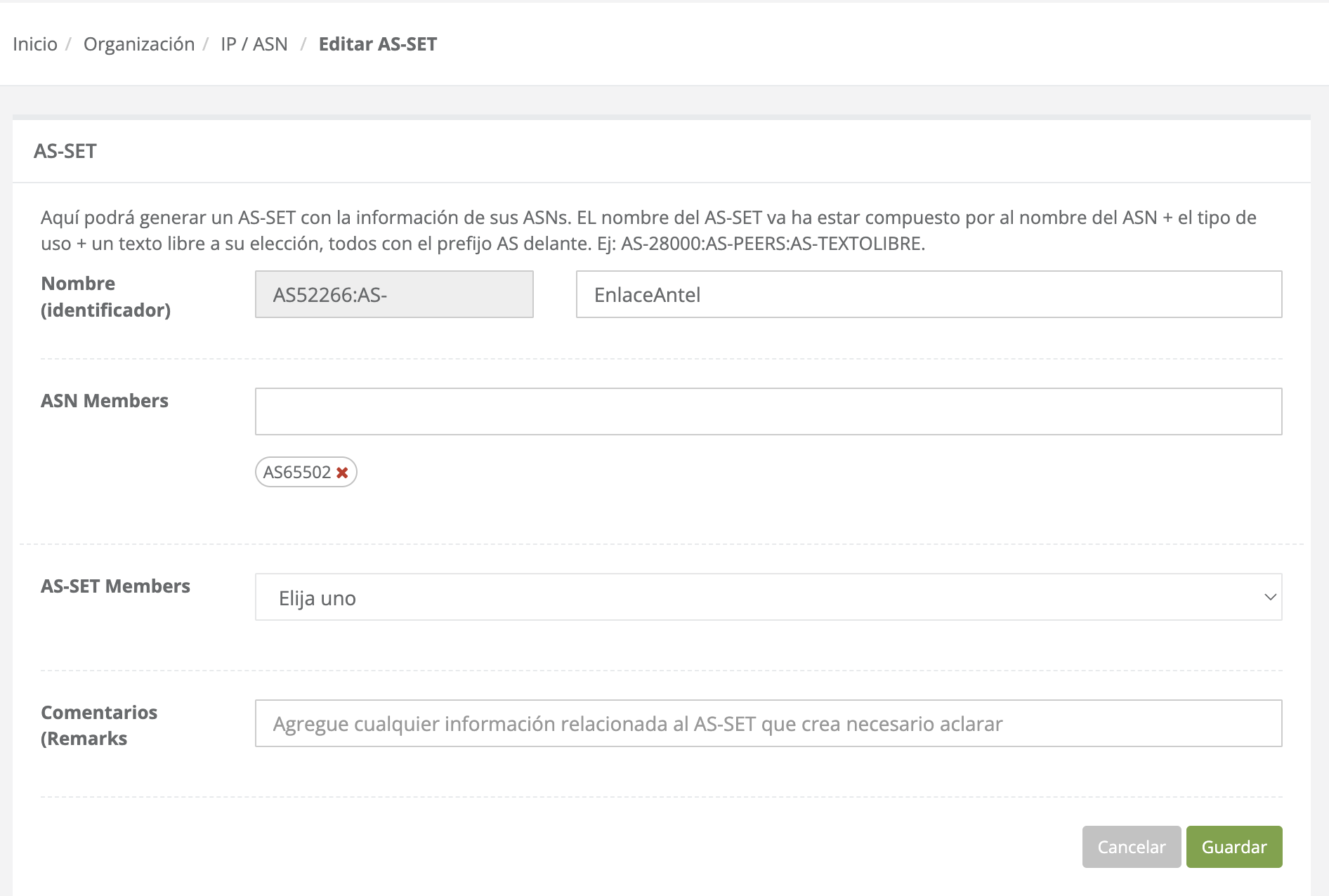Click into the empty ASN Members input

768,411
